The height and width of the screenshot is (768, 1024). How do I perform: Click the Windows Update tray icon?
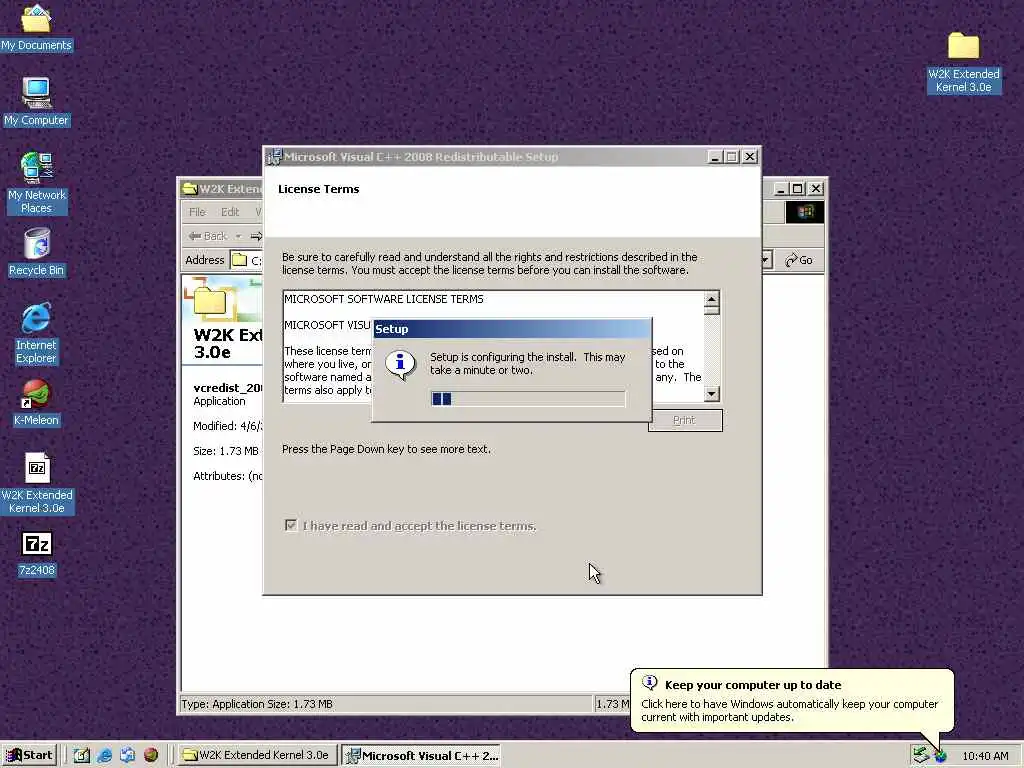pyautogui.click(x=940, y=756)
